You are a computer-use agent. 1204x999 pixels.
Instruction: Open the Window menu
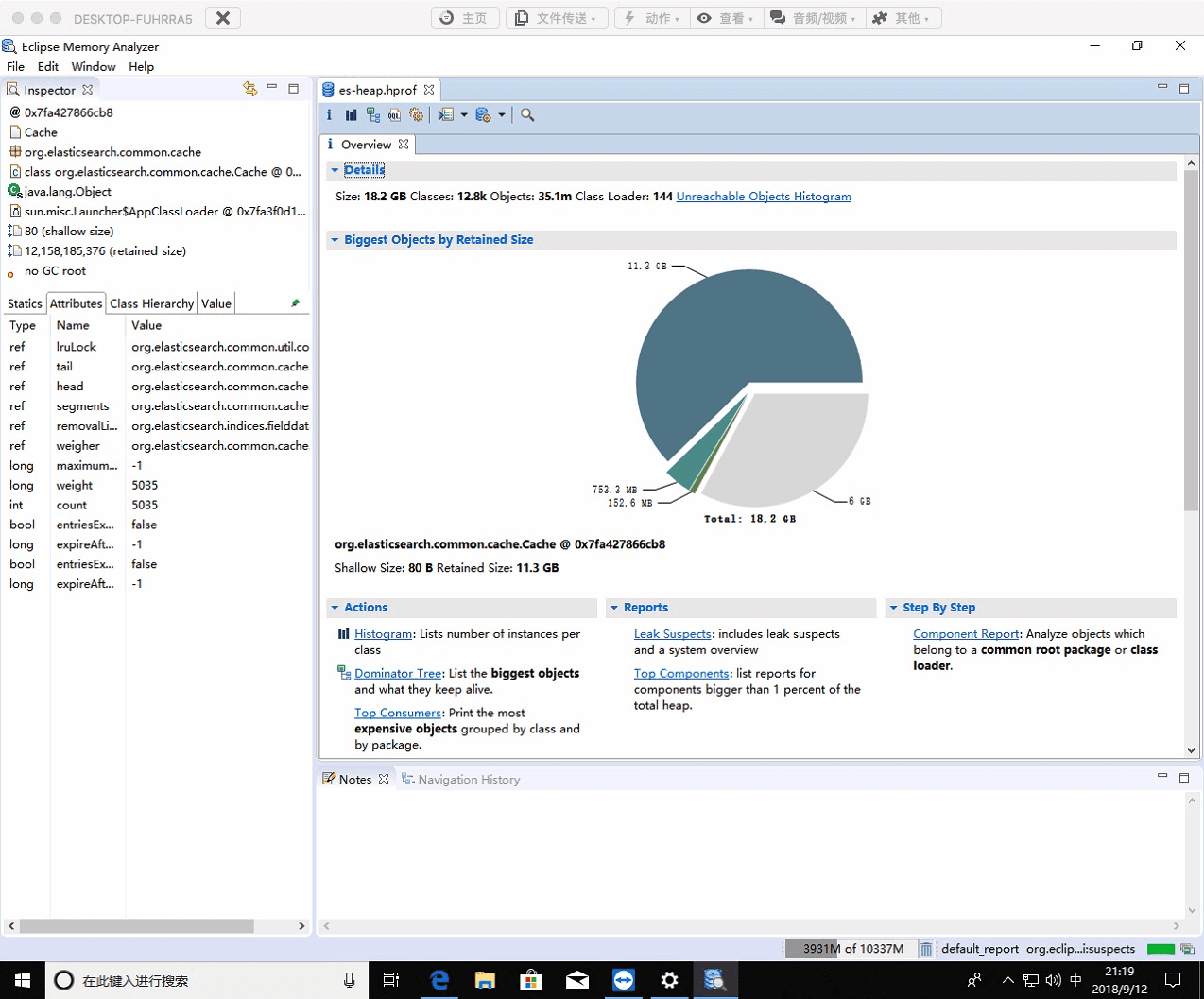(94, 66)
